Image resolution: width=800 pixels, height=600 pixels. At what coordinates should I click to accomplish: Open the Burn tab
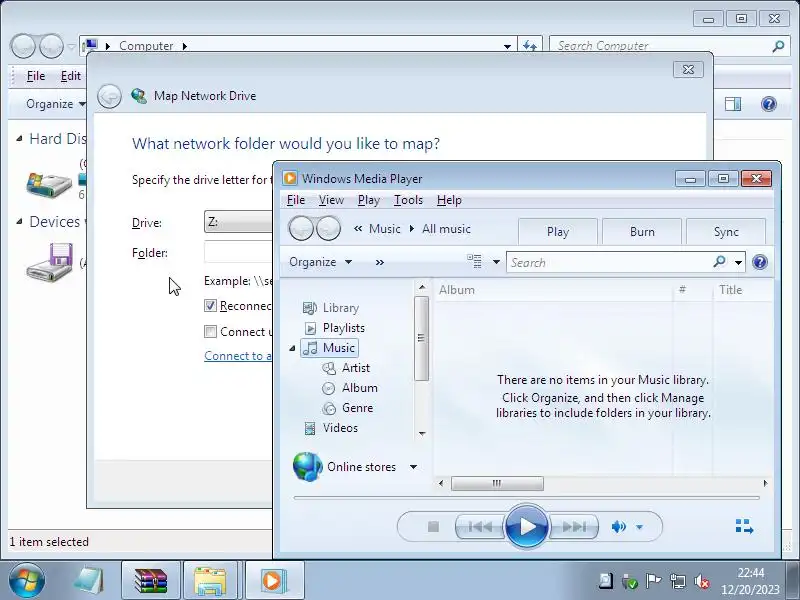coord(642,232)
